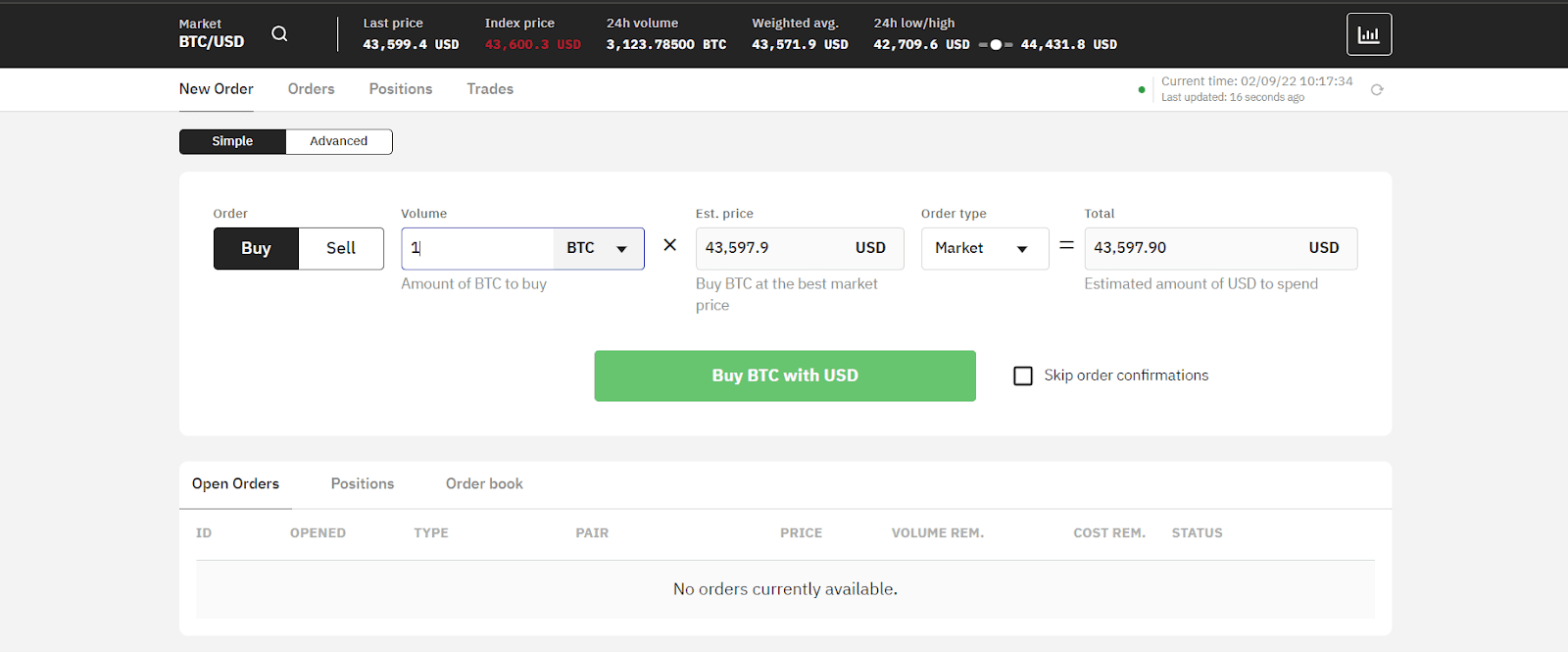This screenshot has height=652, width=1568.
Task: Click the refresh icon beside last updated
Action: 1377,90
